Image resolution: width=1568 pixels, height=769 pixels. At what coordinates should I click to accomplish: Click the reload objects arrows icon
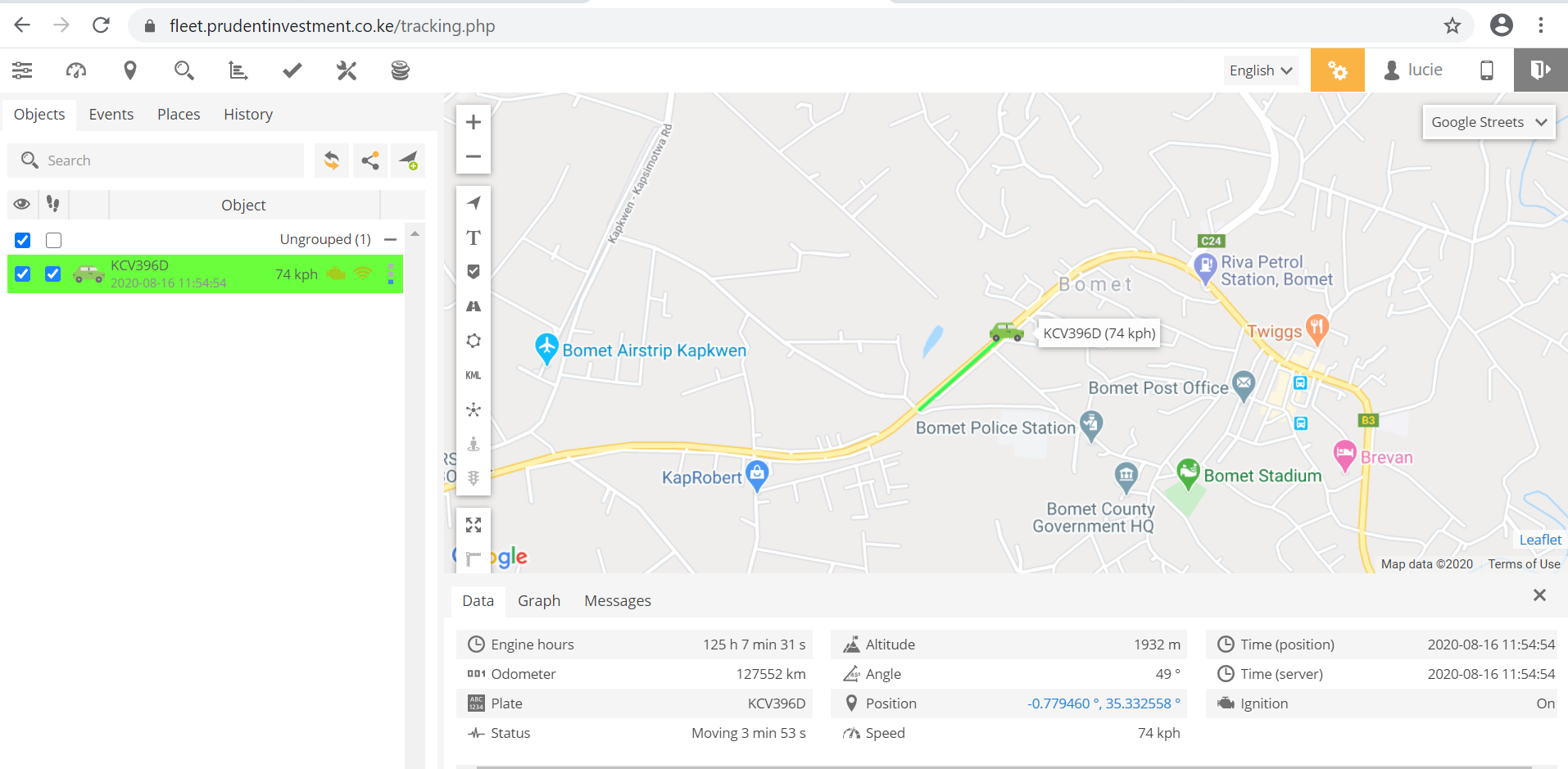(332, 161)
